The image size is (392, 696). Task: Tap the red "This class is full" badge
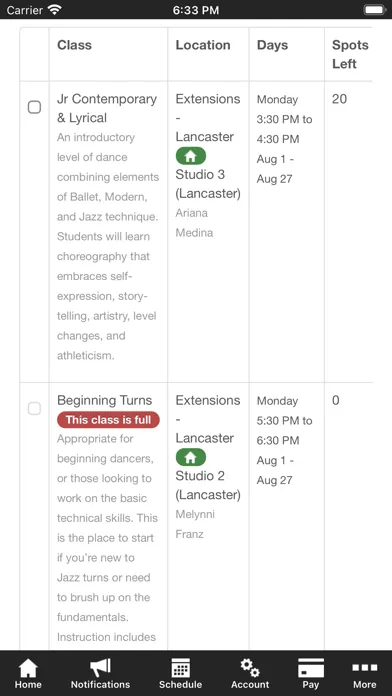(108, 420)
